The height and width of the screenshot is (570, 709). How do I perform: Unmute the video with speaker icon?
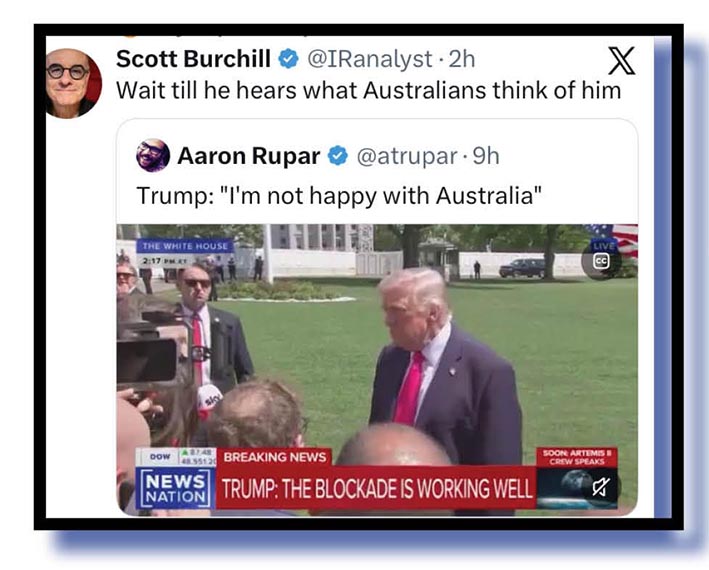tap(601, 487)
